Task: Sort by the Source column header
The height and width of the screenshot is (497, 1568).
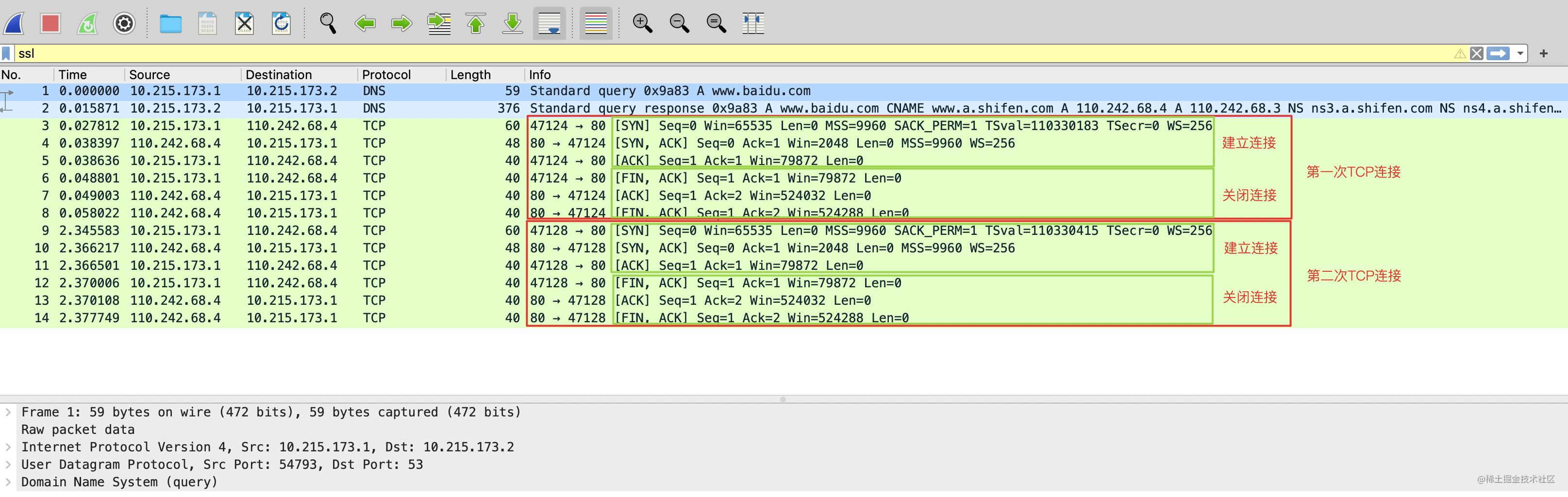Action: pos(183,75)
